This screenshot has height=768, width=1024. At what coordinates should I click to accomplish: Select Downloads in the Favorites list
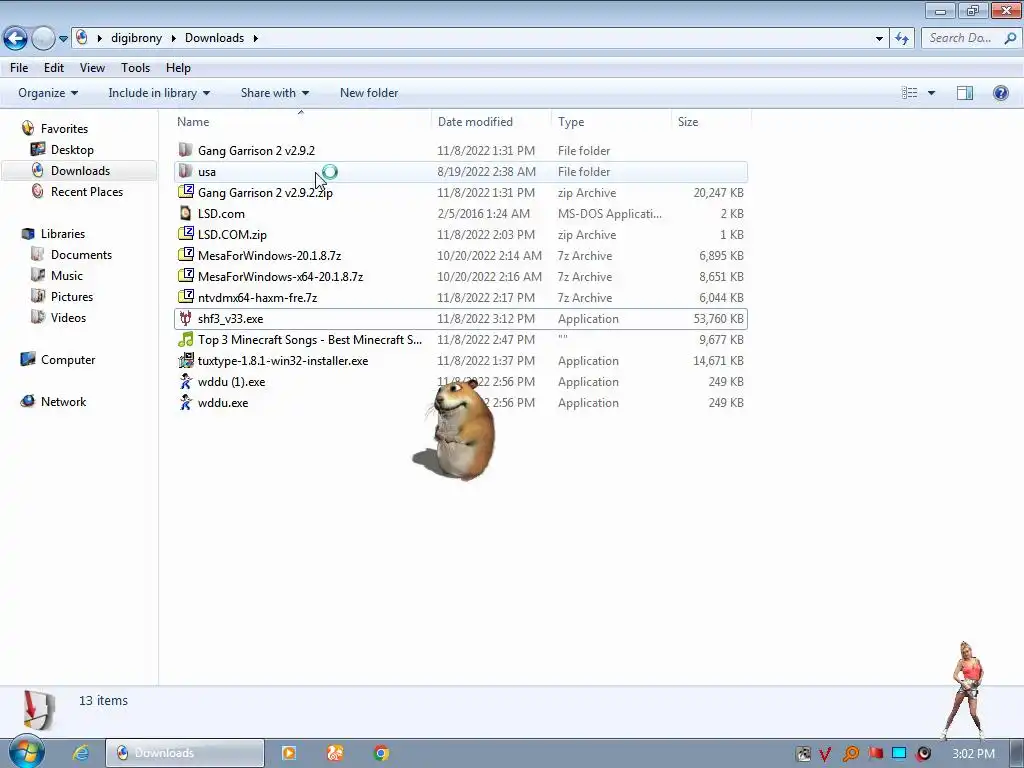[x=80, y=170]
